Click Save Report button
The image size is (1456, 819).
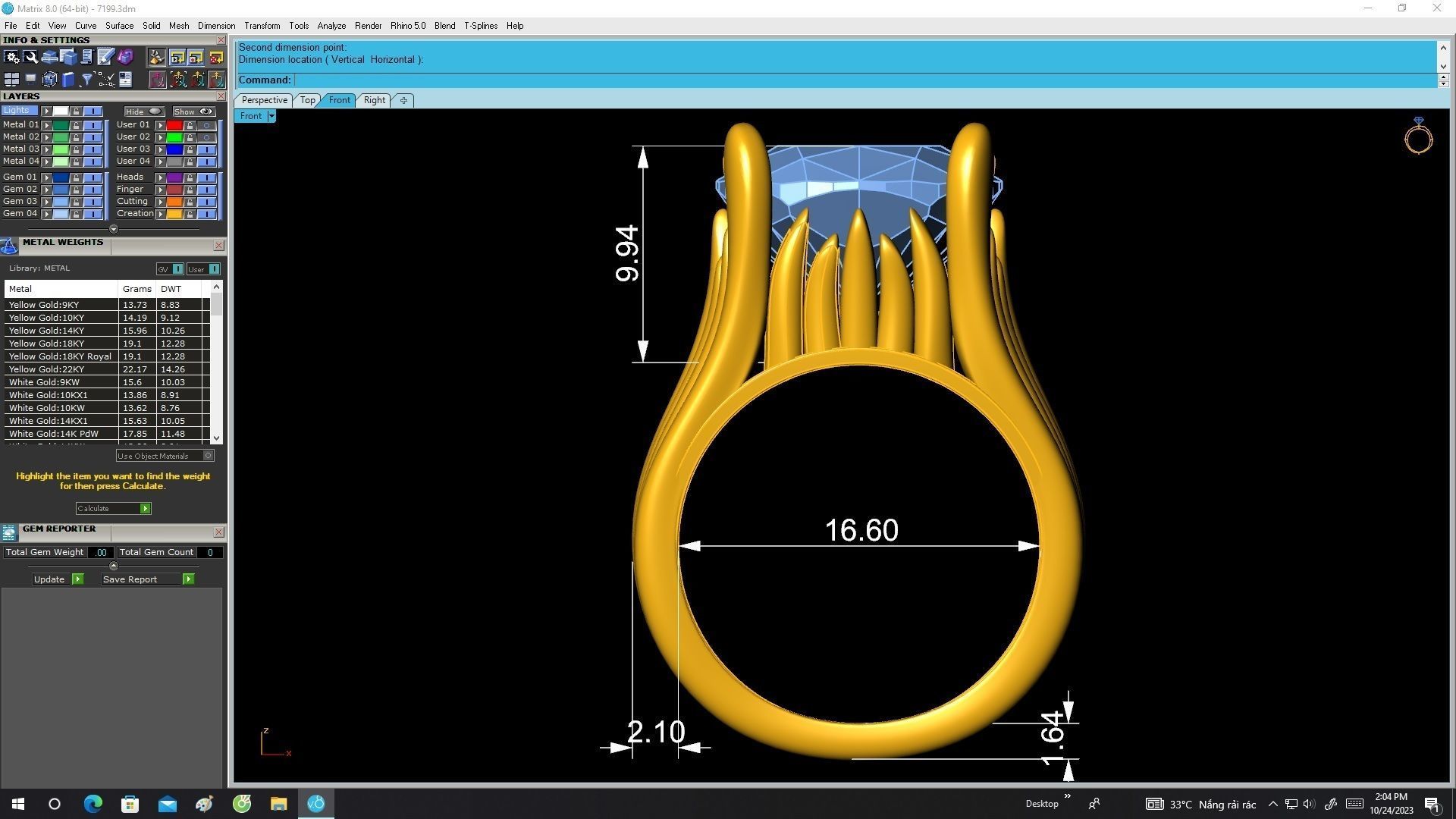(148, 579)
